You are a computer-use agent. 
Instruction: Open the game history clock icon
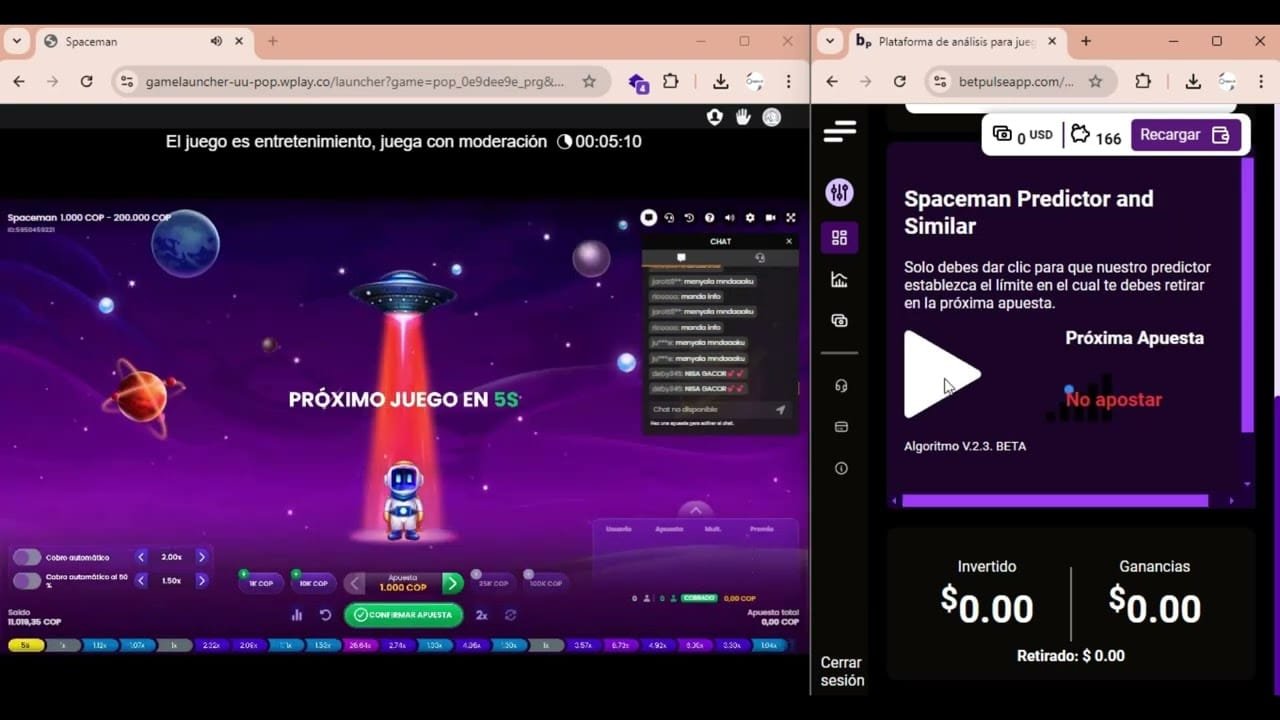coord(689,217)
